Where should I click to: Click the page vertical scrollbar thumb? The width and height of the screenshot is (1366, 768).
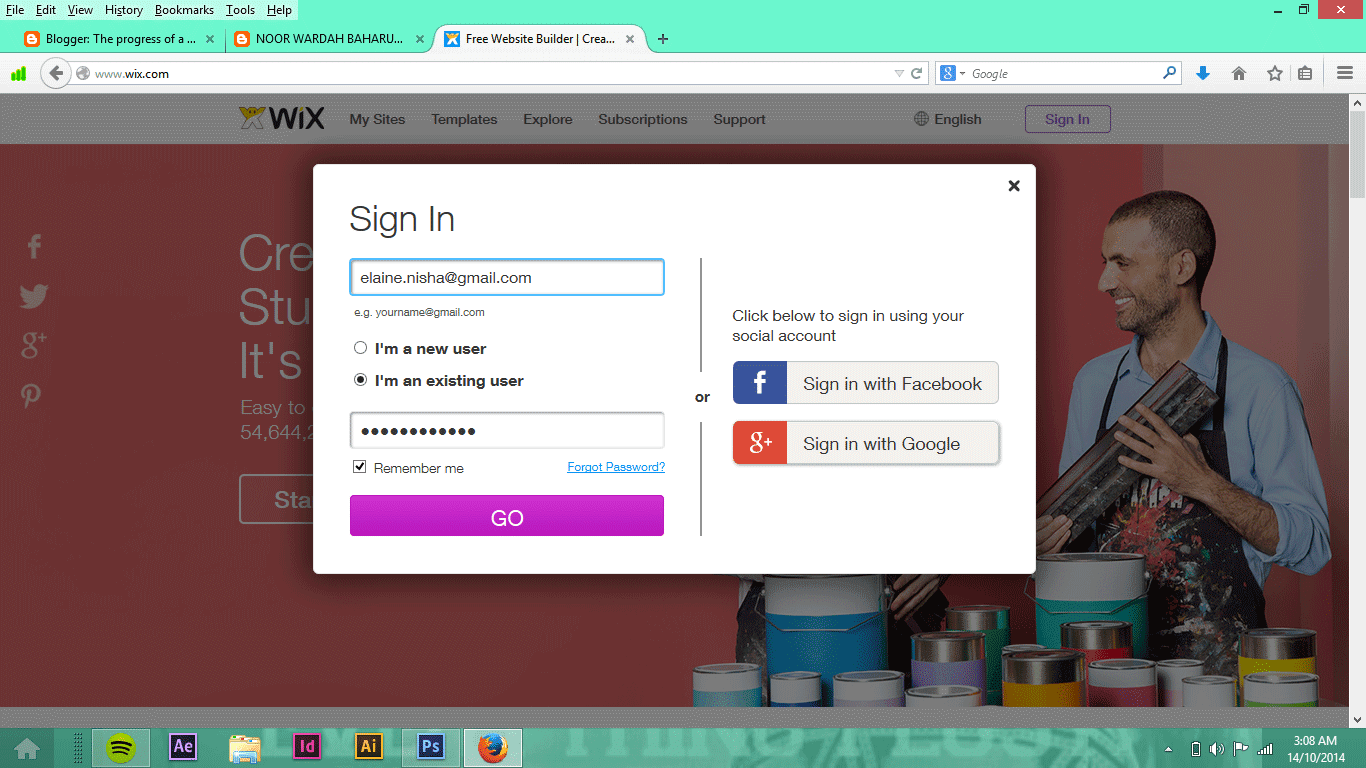point(1357,155)
